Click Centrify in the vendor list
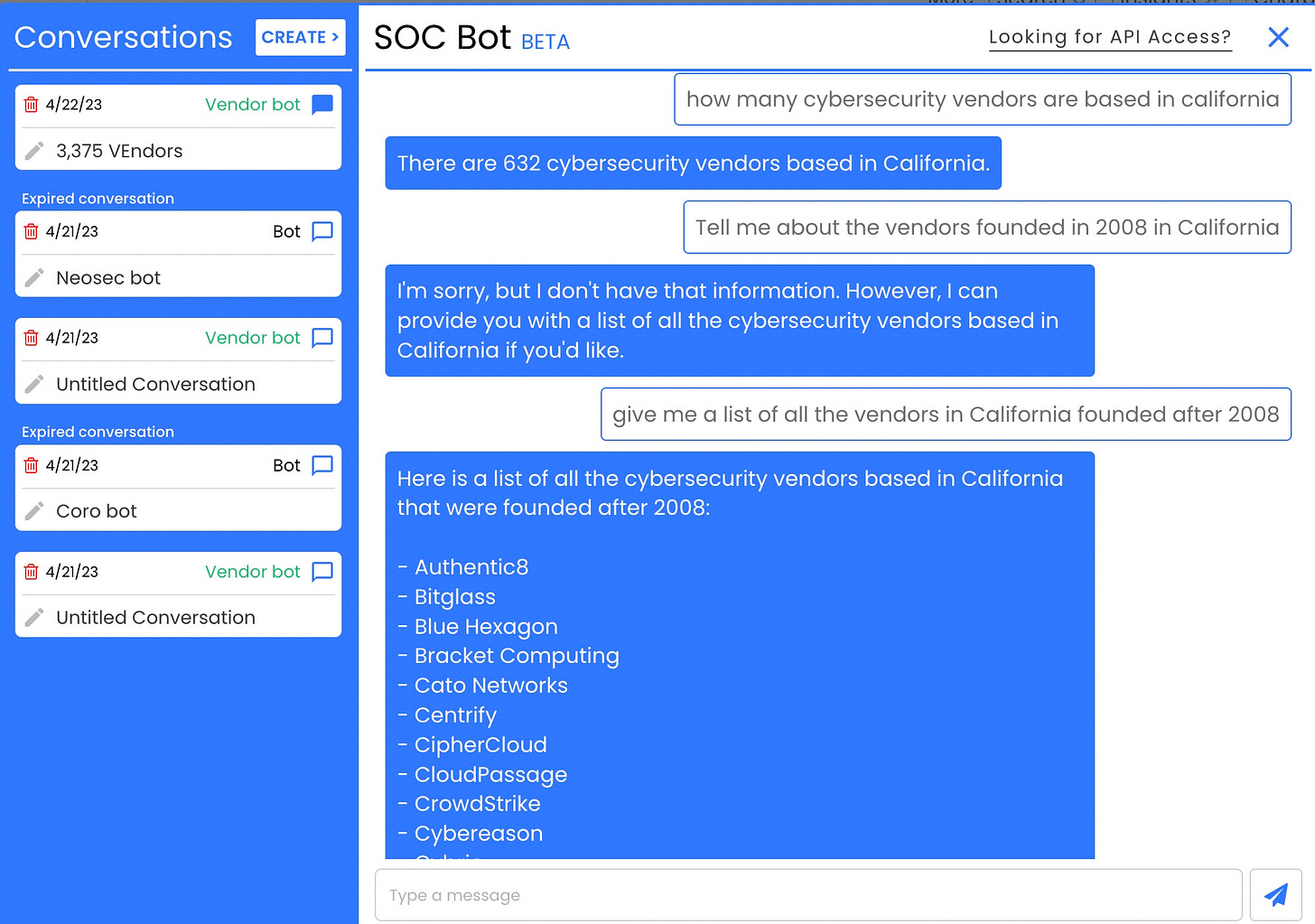 click(455, 715)
